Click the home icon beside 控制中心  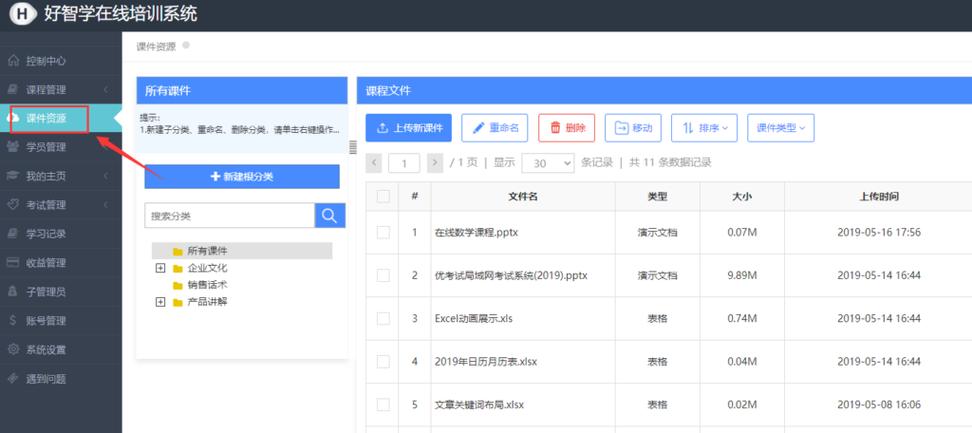click(13, 61)
